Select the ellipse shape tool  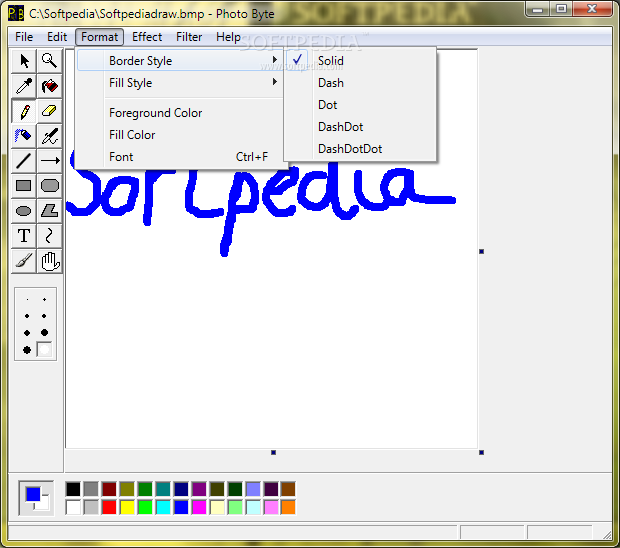pos(24,211)
